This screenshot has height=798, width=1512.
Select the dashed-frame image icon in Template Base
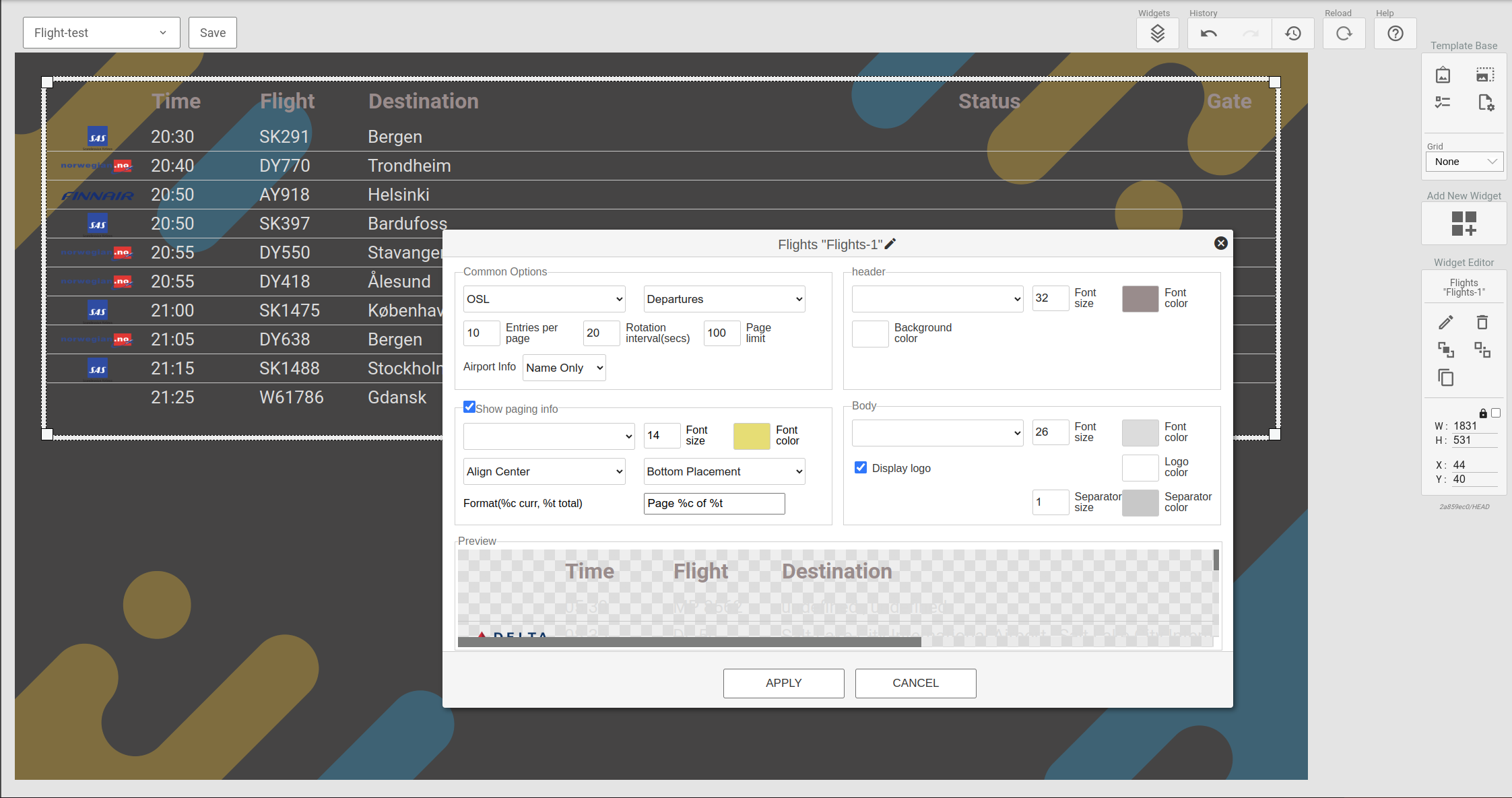point(1485,75)
